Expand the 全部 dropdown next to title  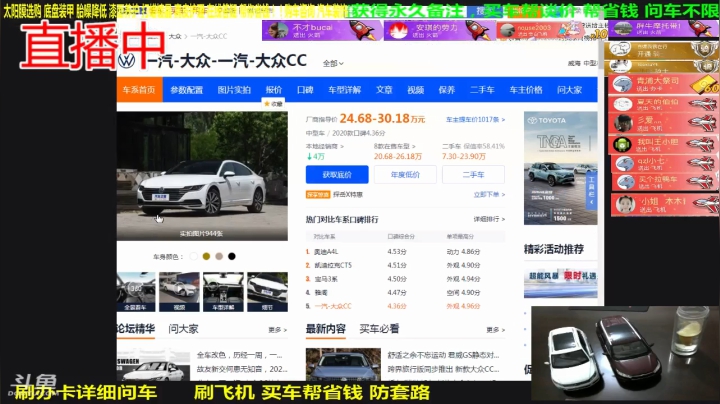(x=333, y=63)
